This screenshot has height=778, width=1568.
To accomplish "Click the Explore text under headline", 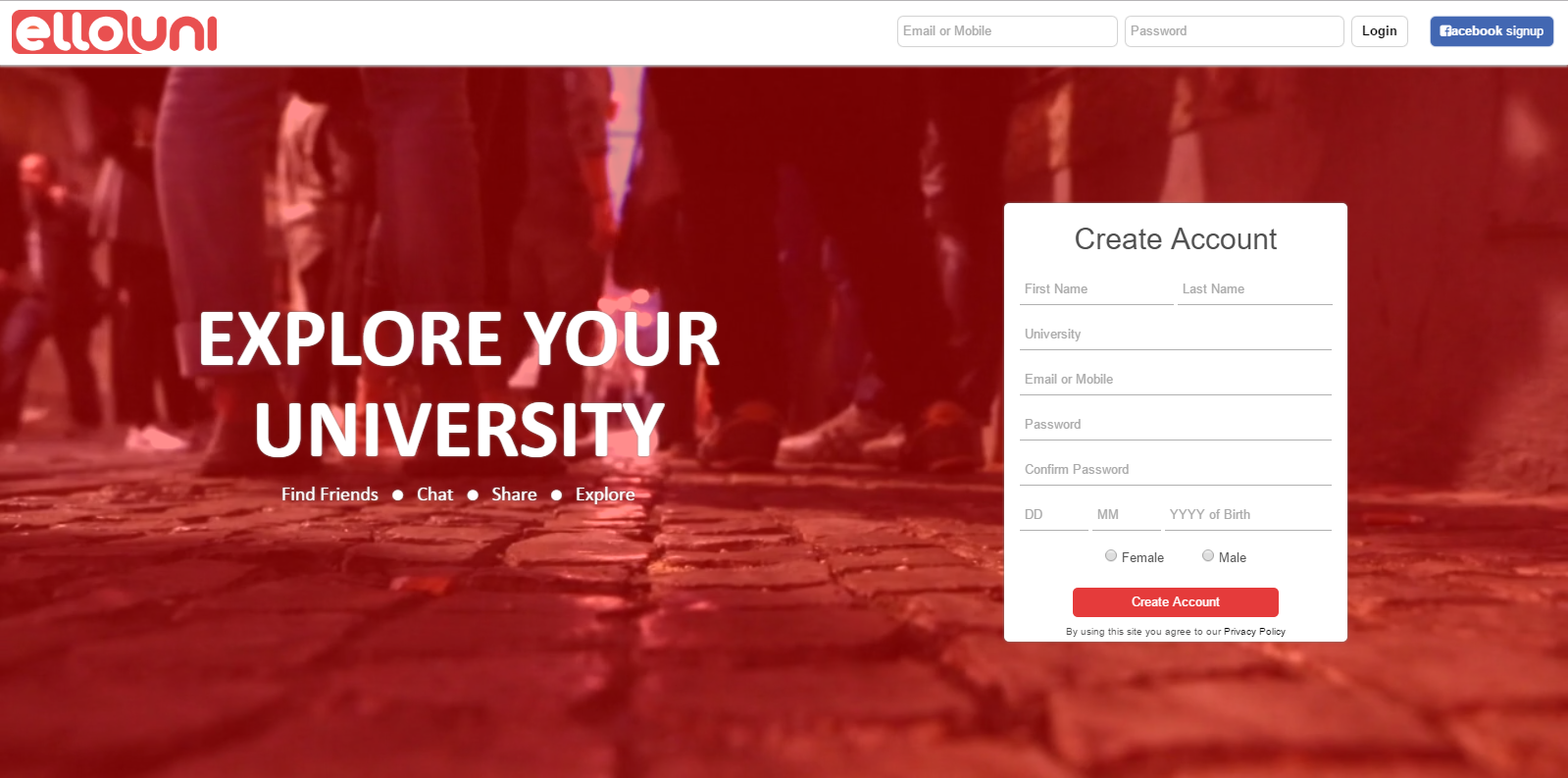I will [x=605, y=494].
